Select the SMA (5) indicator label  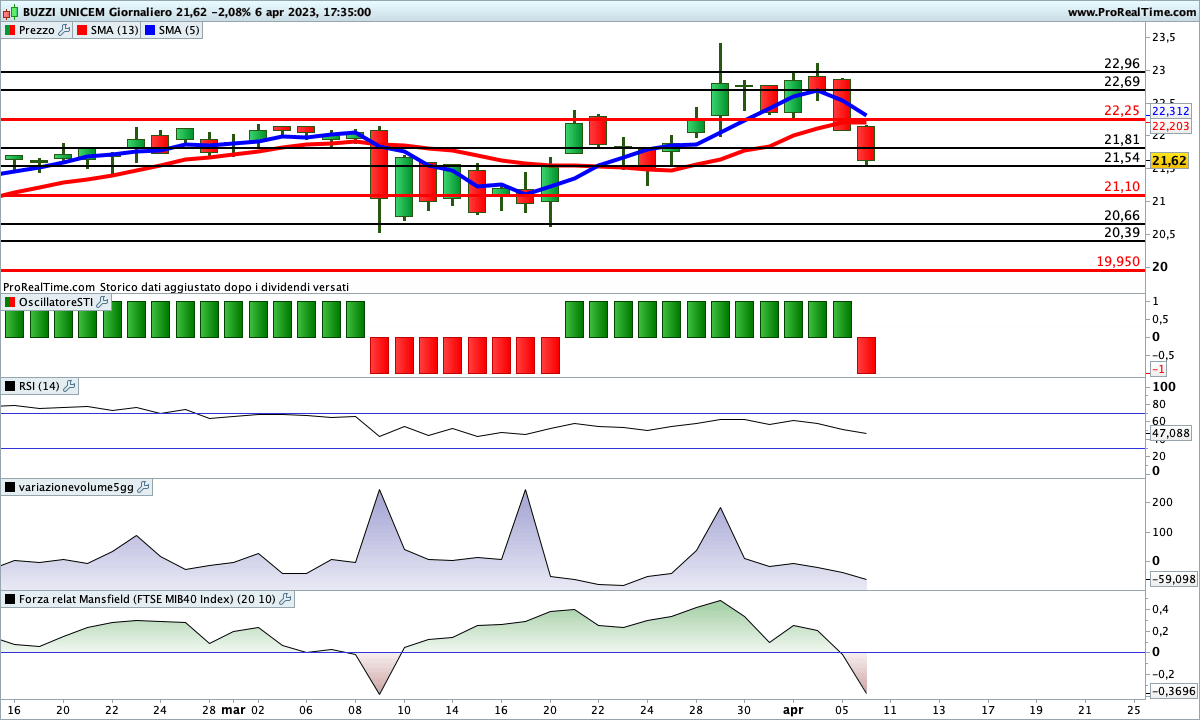coord(180,30)
